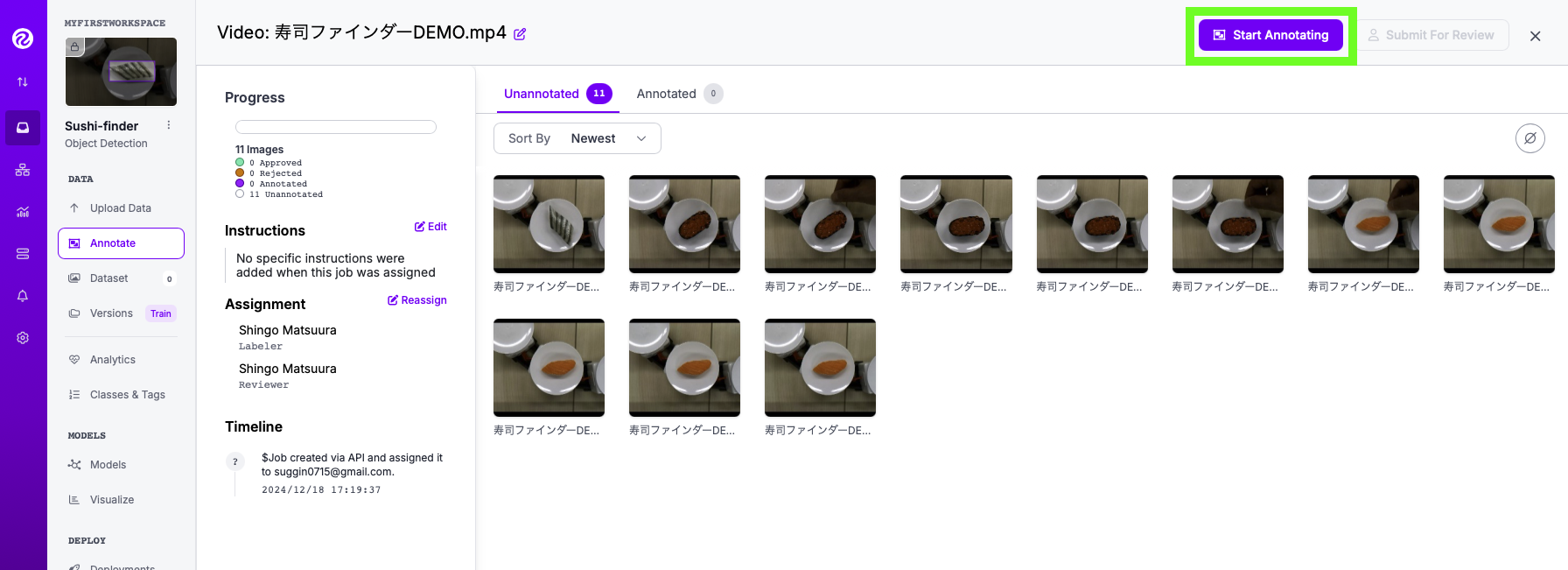This screenshot has width=1568, height=570.
Task: Click the timeline question mark icon
Action: 235,461
